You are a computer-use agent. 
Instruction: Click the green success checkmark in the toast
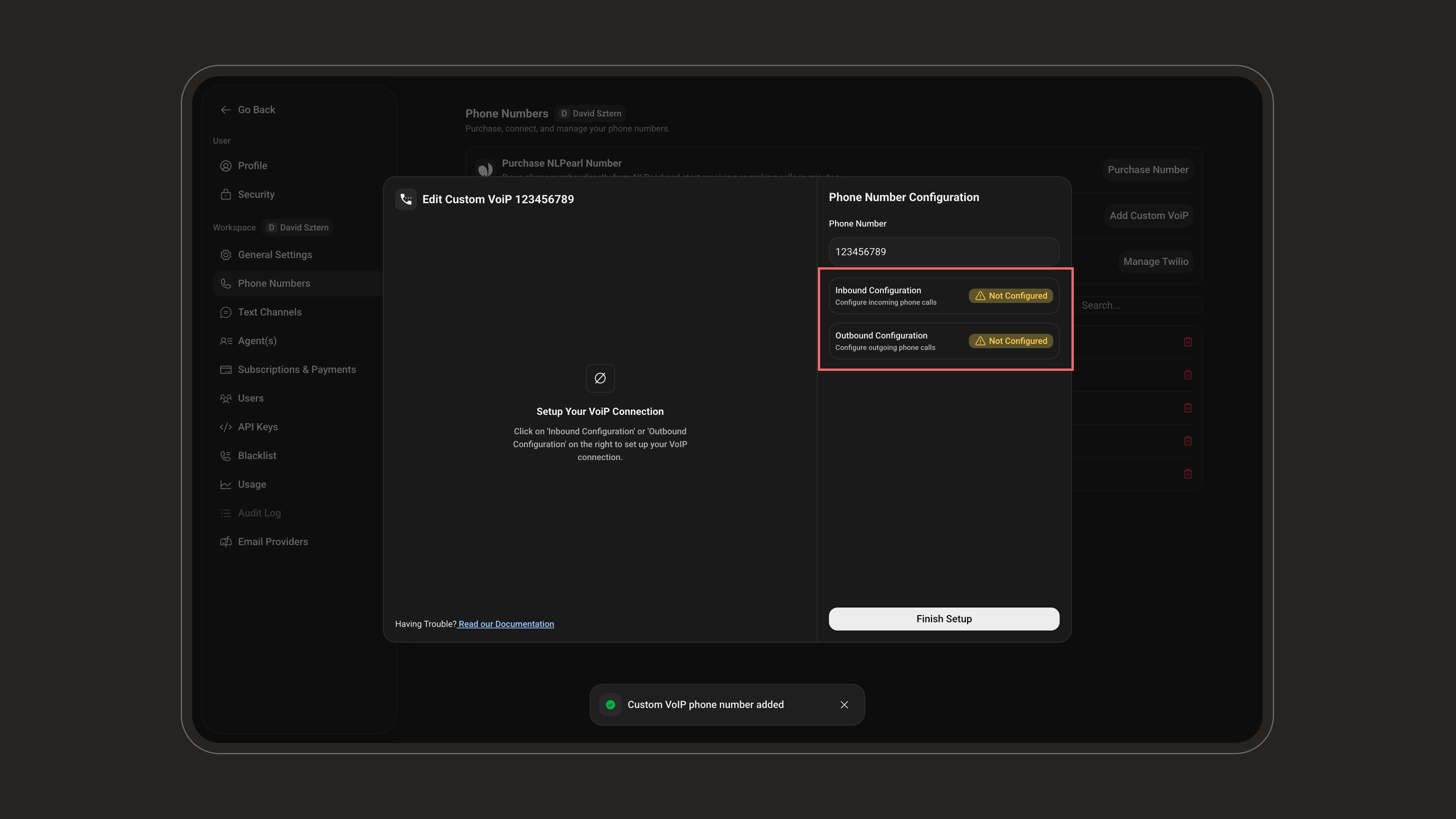tap(611, 705)
